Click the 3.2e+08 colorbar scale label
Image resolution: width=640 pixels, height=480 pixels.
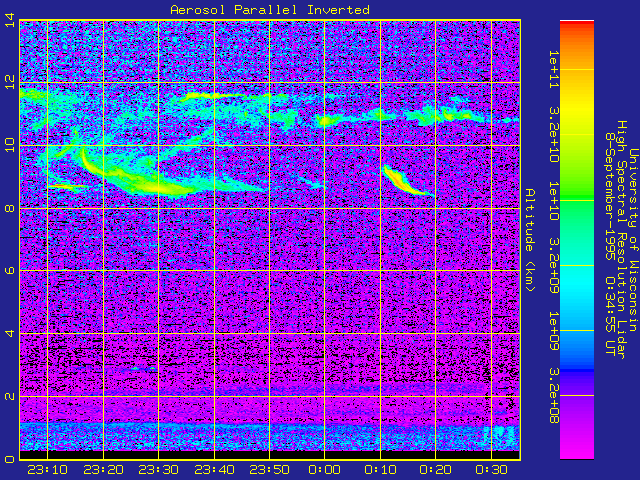tap(553, 396)
